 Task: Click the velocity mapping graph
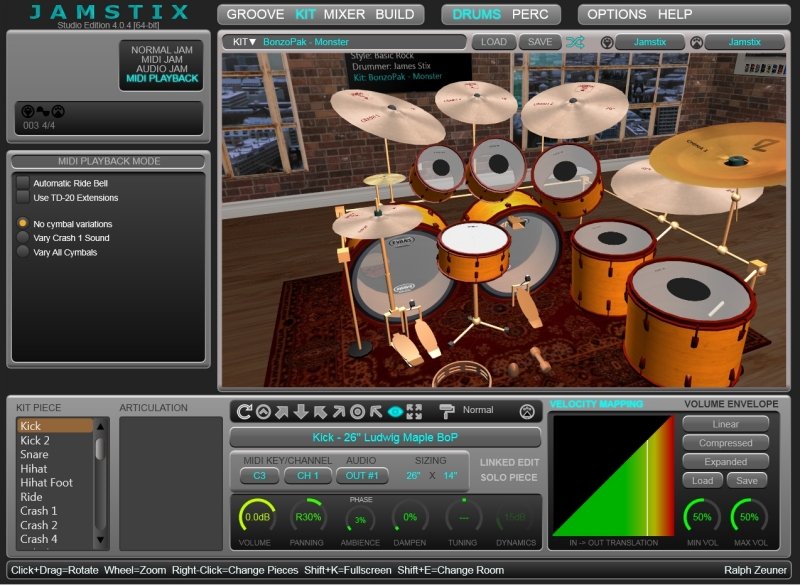614,475
